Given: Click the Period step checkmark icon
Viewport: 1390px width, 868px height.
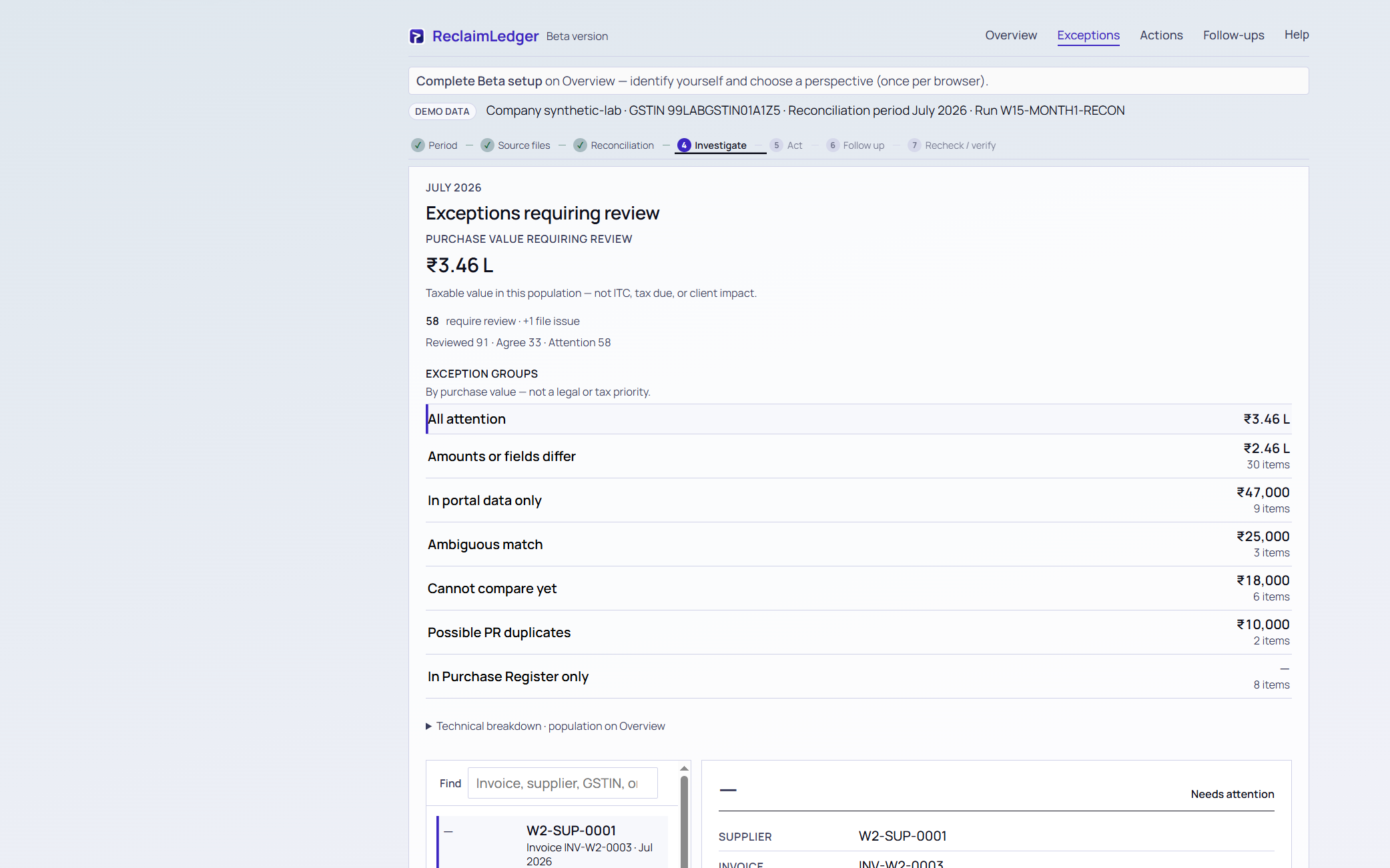Looking at the screenshot, I should click(x=418, y=145).
